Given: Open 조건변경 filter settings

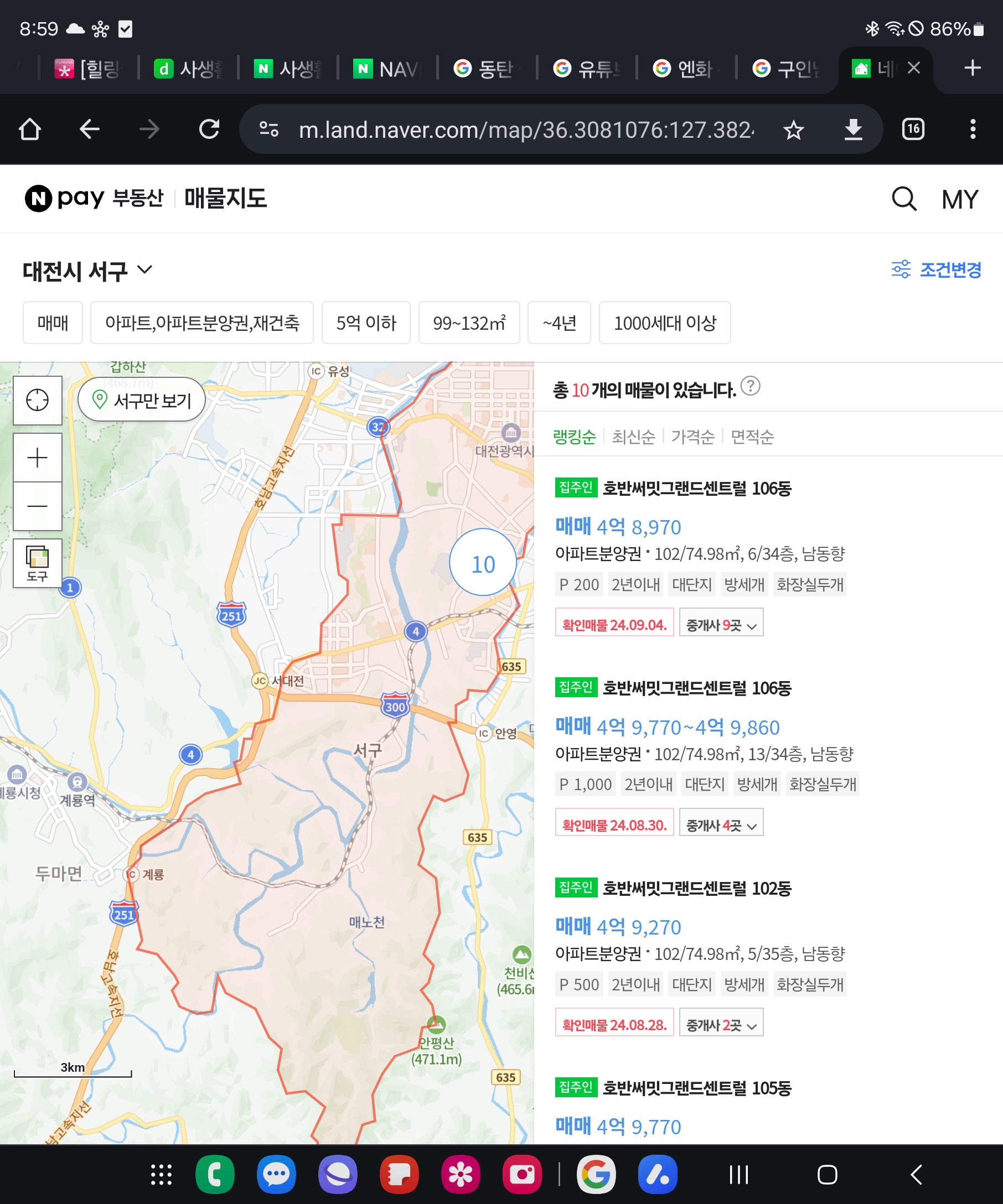Looking at the screenshot, I should [x=936, y=269].
